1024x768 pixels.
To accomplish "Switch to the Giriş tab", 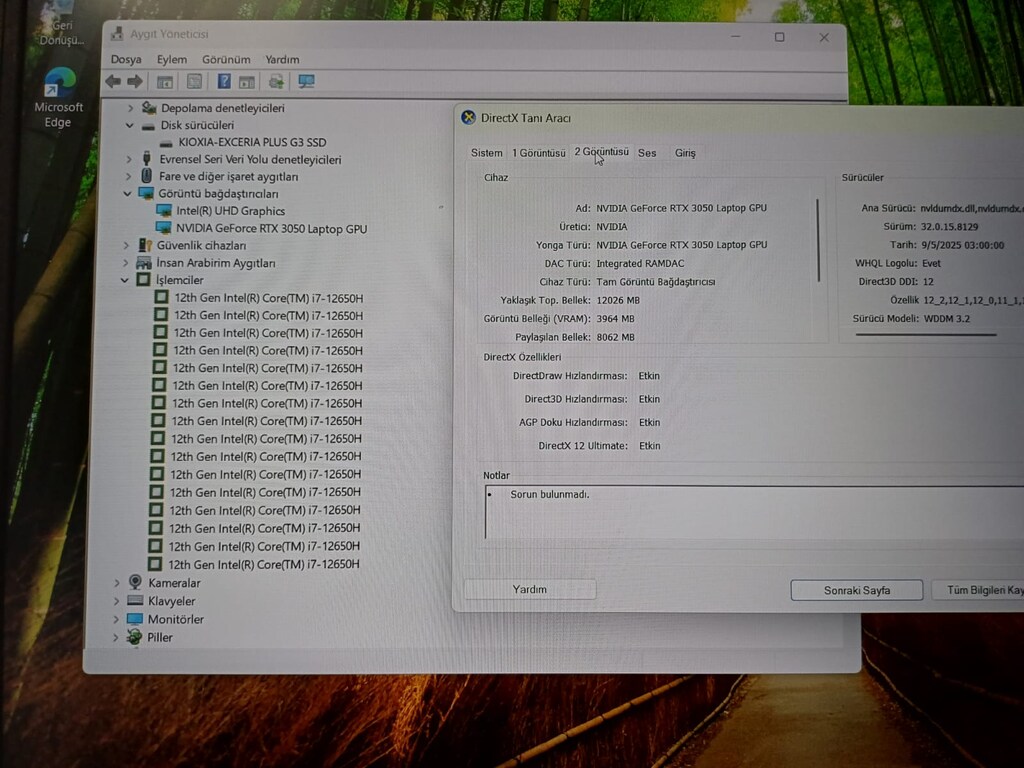I will tap(685, 153).
